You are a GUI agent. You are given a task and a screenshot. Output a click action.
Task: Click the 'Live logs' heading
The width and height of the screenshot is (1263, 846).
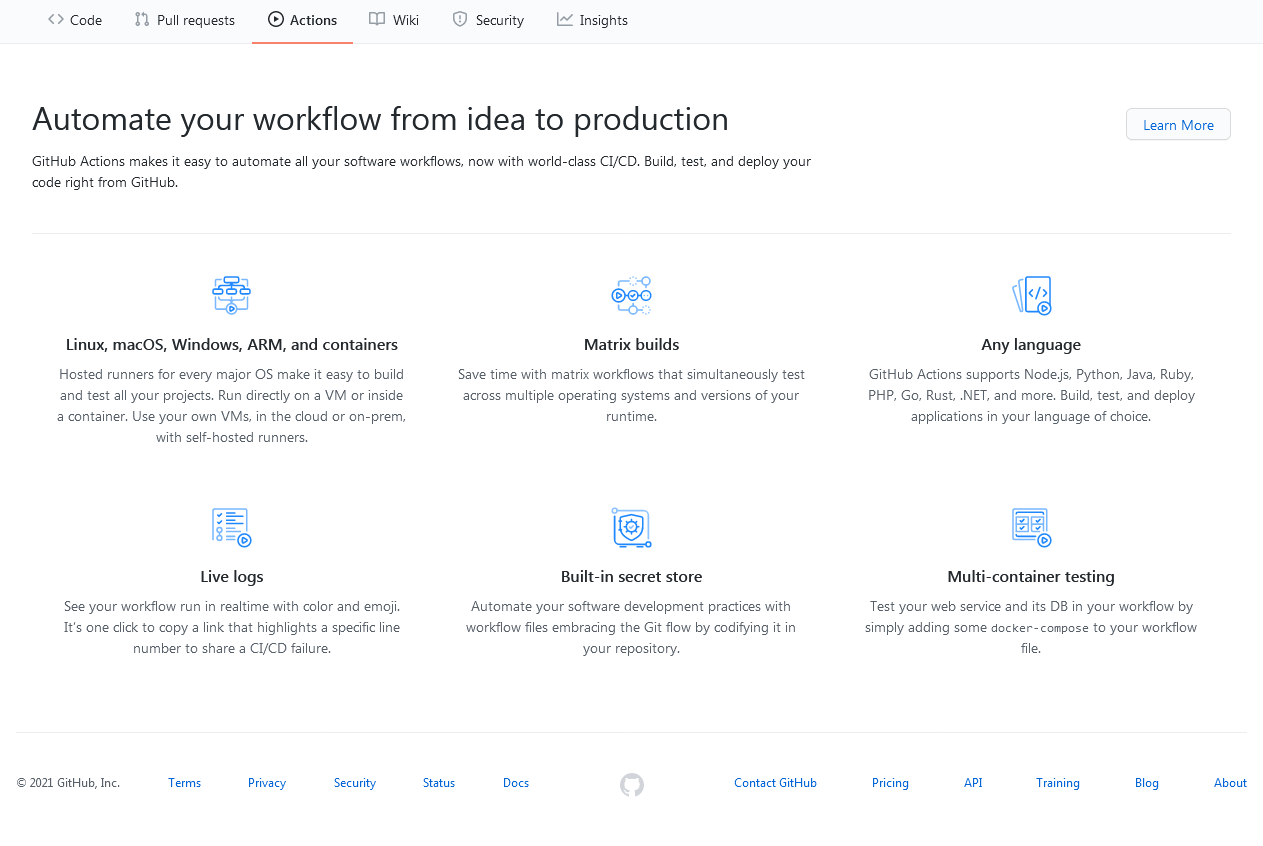pyautogui.click(x=232, y=577)
